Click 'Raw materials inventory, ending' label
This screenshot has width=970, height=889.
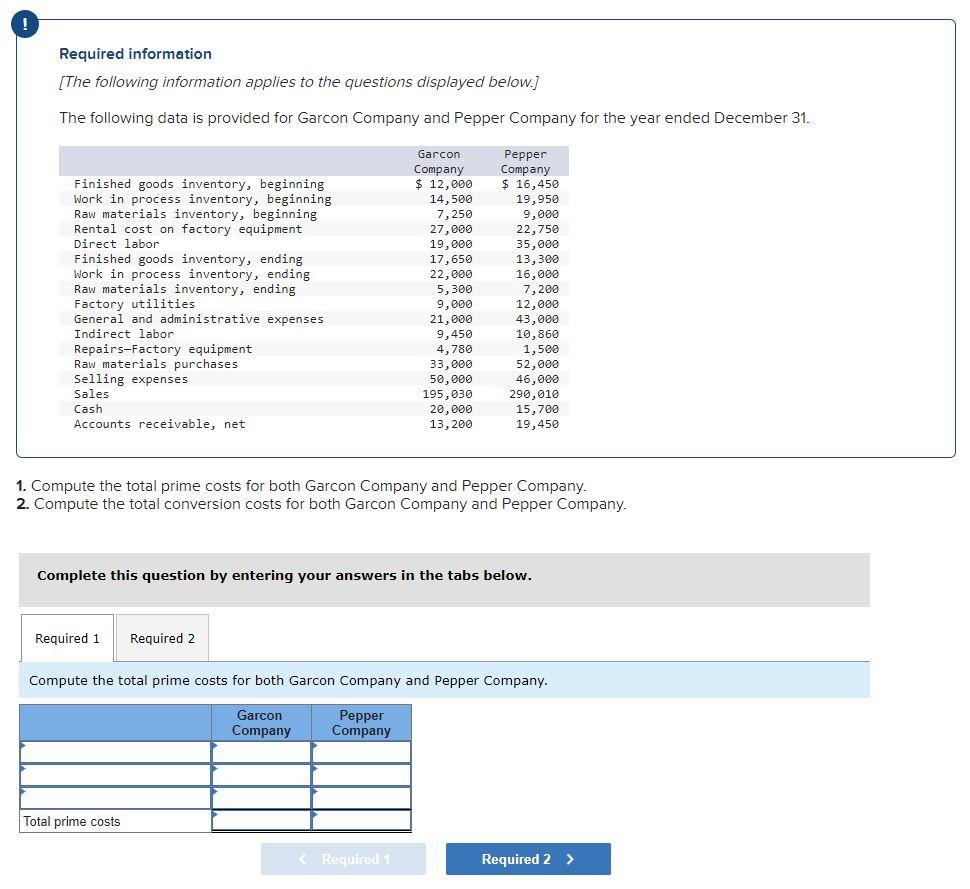[x=184, y=289]
